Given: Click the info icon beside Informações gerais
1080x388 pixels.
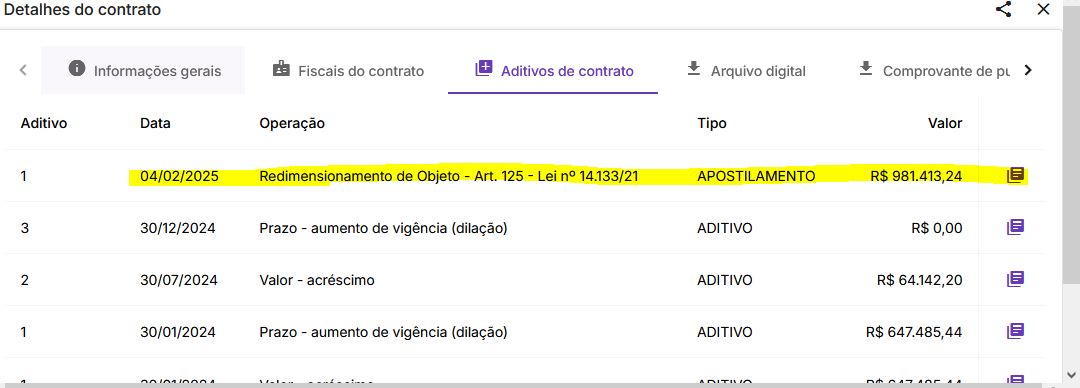Looking at the screenshot, I should pyautogui.click(x=77, y=68).
